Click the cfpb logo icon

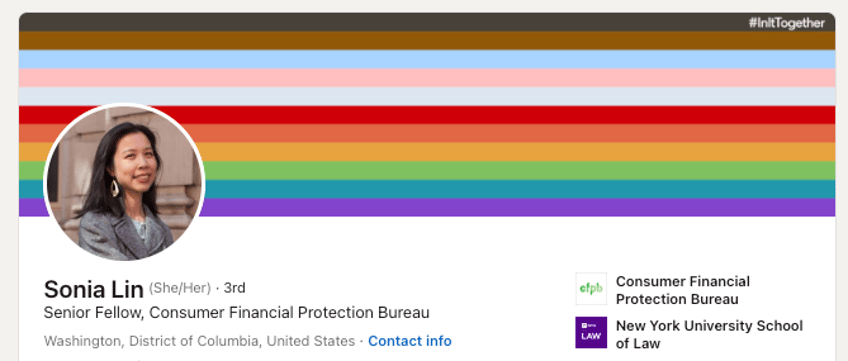tap(591, 289)
